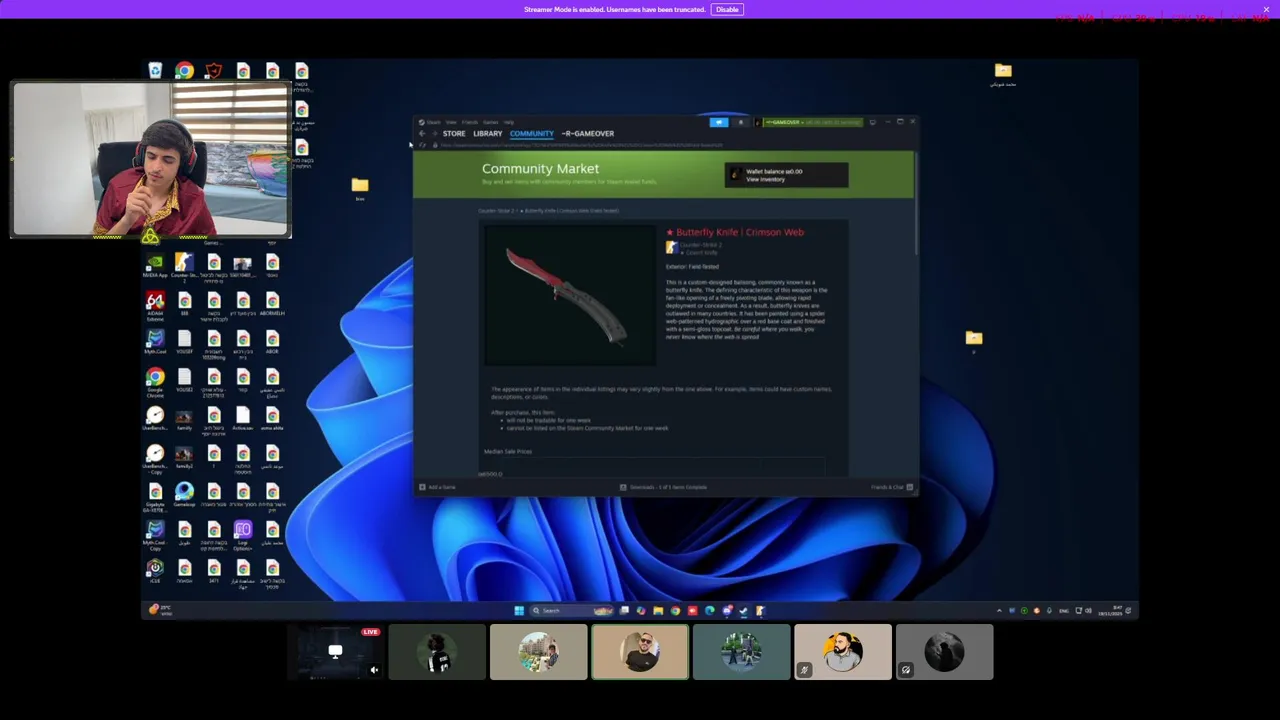Open the weather widget in taskbar

(x=160, y=609)
